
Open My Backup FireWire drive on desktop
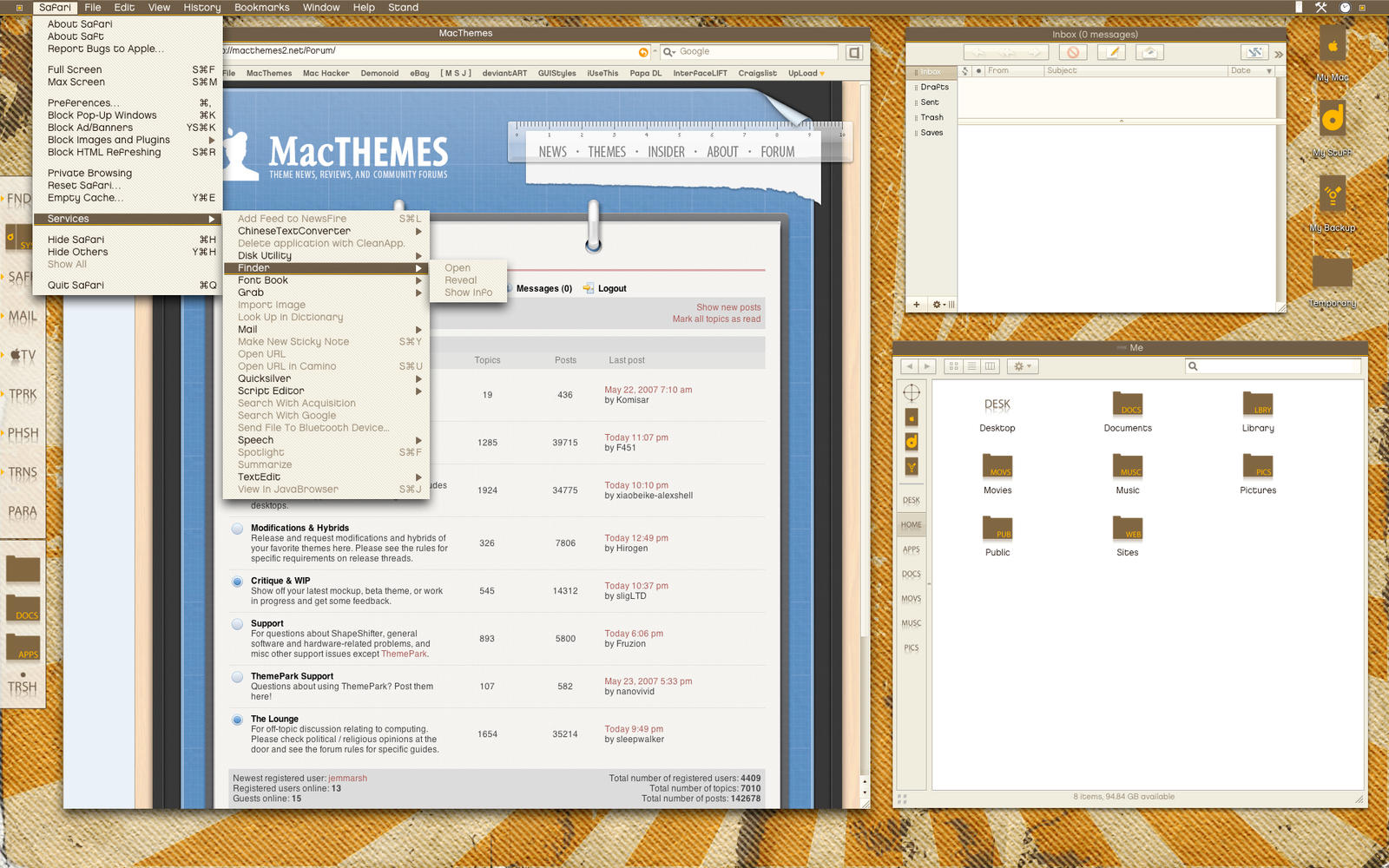coord(1333,204)
